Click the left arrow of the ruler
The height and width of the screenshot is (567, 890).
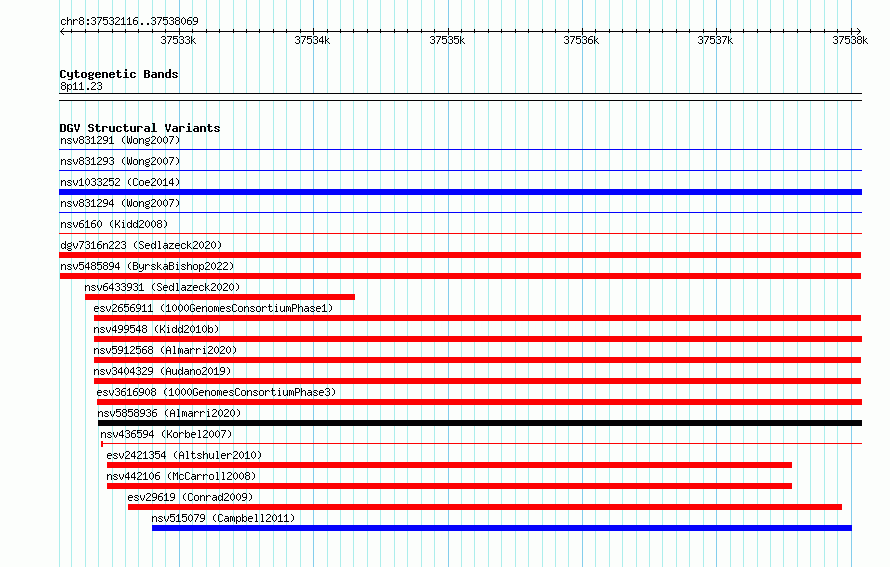point(63,32)
